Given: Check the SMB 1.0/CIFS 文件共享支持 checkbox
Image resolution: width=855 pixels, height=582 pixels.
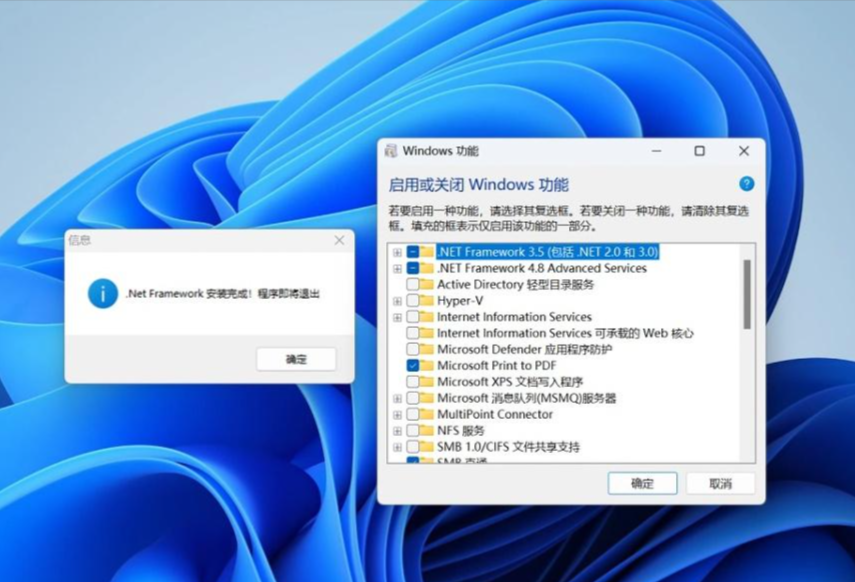Looking at the screenshot, I should 413,447.
